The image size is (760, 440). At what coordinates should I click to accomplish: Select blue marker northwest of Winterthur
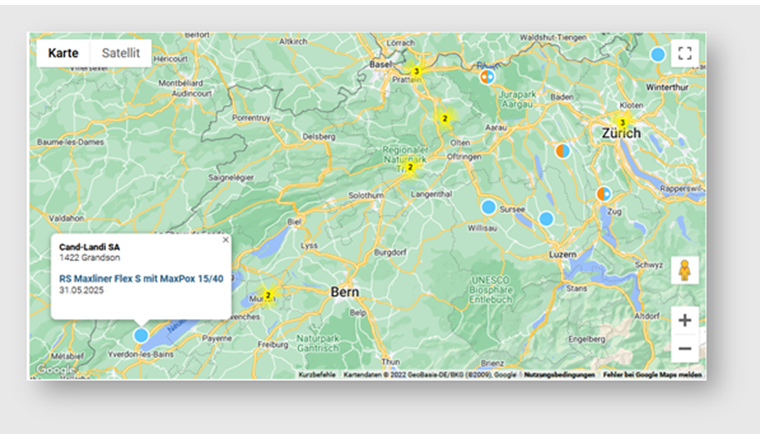click(x=657, y=54)
